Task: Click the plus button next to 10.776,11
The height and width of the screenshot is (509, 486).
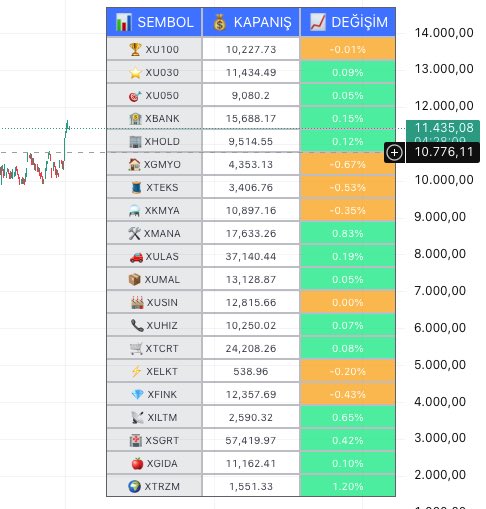Action: [394, 153]
